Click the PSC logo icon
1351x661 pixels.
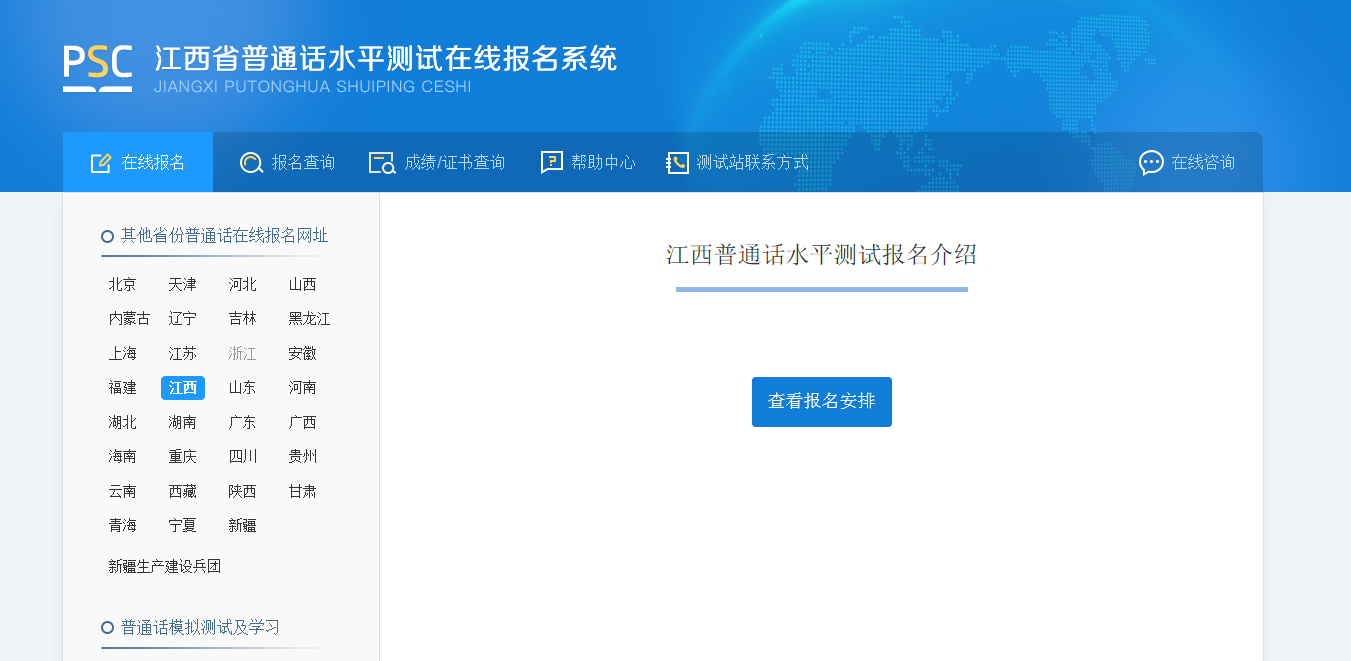97,67
